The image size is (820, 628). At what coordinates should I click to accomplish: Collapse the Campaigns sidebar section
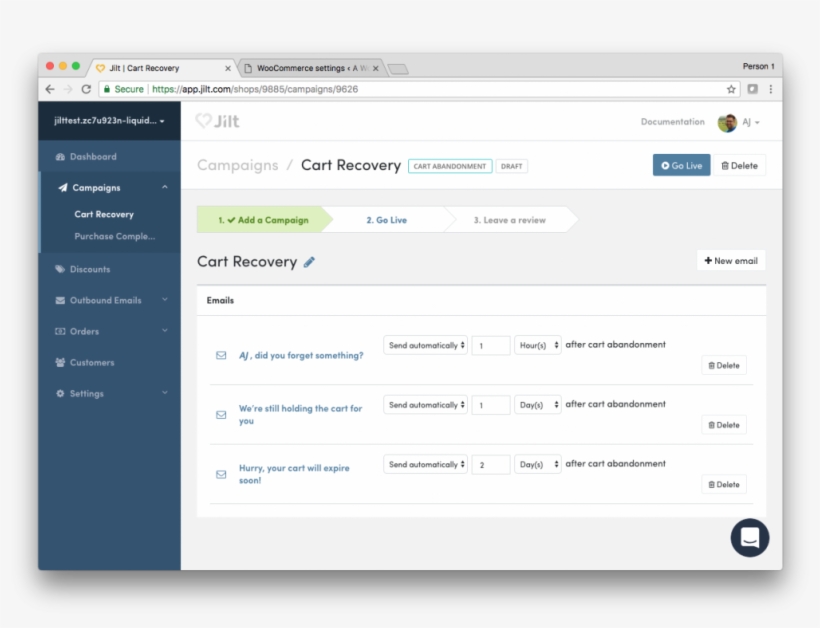[x=167, y=187]
